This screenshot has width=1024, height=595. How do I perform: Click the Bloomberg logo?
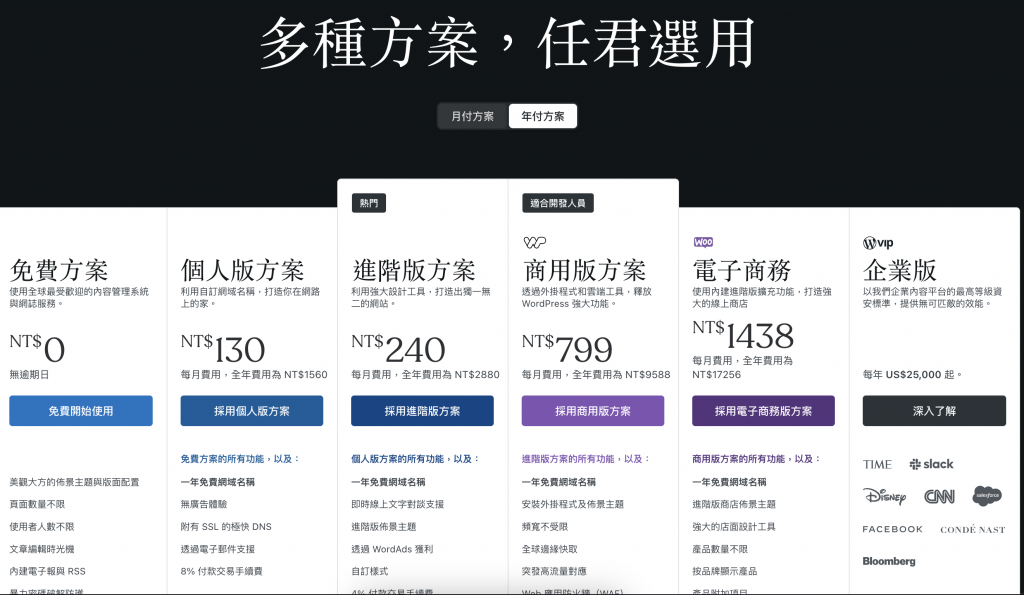[889, 561]
